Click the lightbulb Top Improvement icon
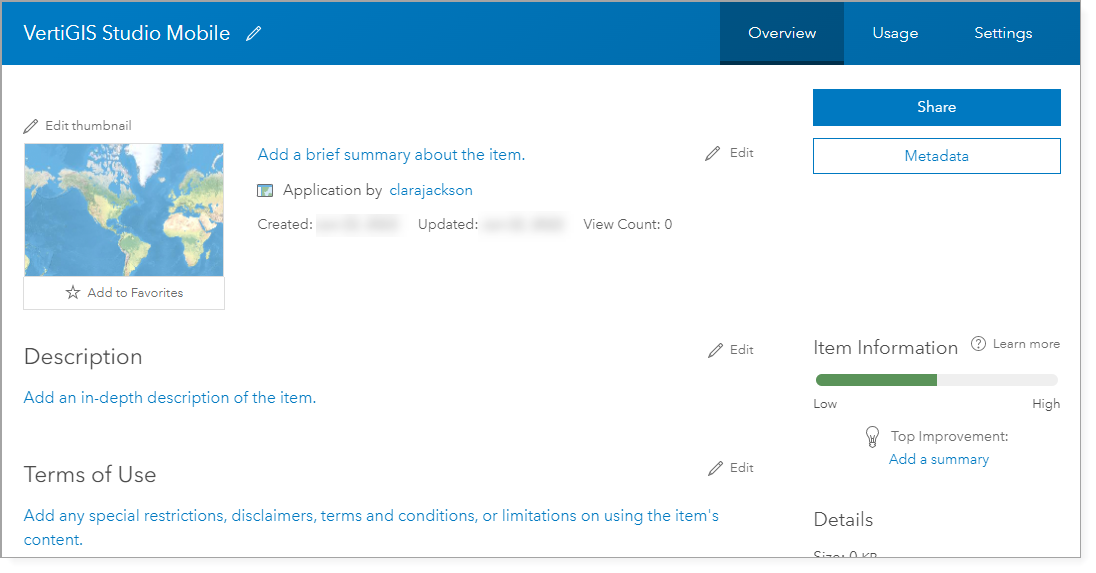 tap(872, 437)
